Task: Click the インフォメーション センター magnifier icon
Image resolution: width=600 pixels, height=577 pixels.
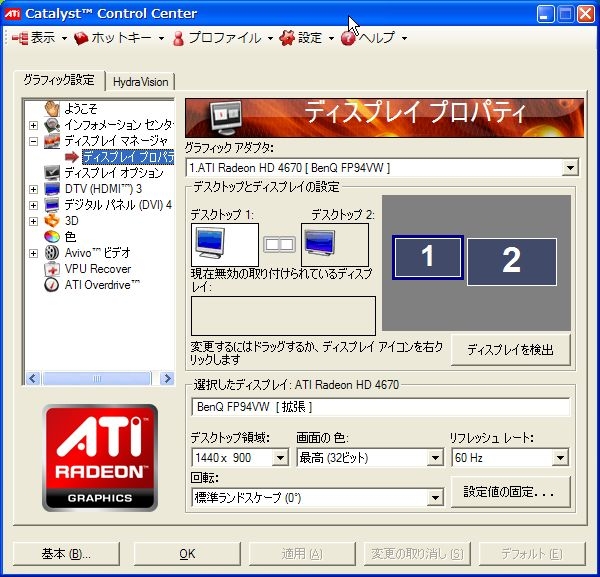Action: 52,125
